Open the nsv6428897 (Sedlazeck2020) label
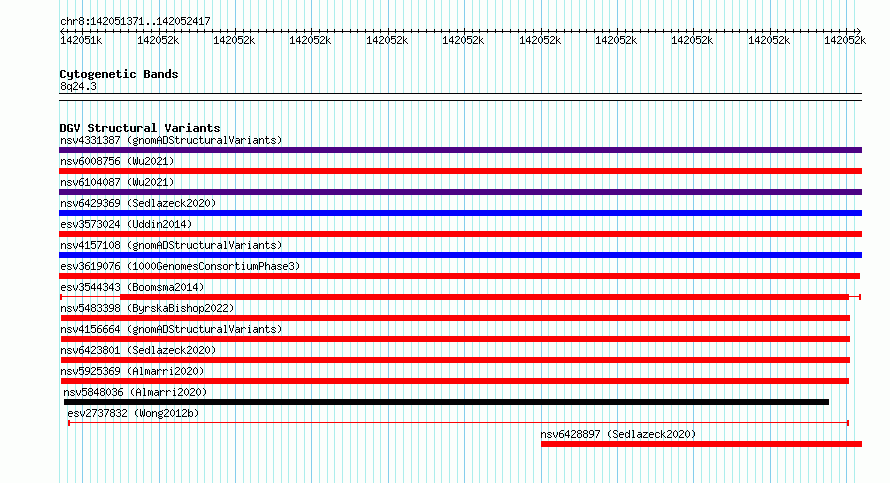This screenshot has width=890, height=483. [x=618, y=434]
